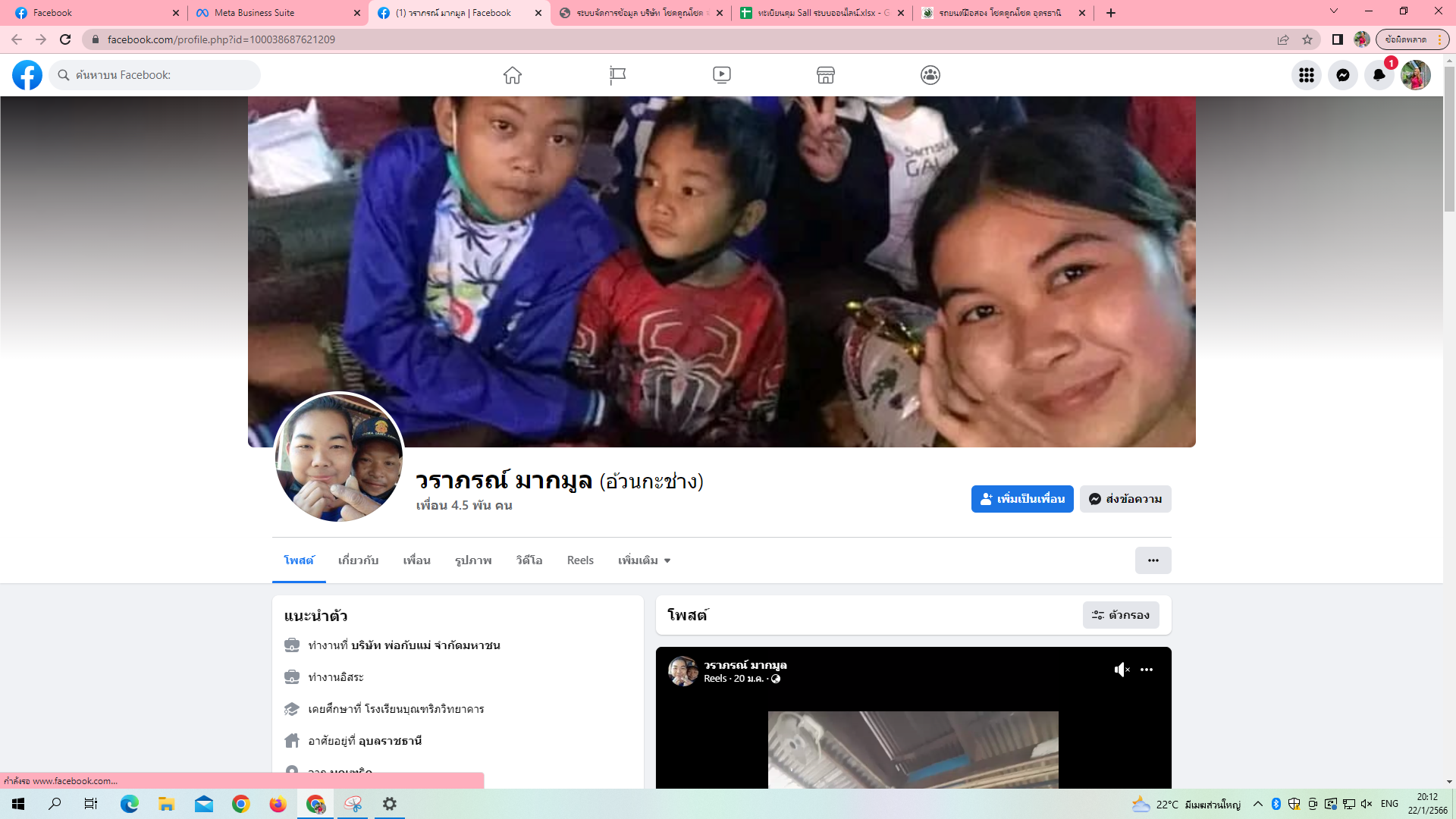
Task: Expand the เพิ่มเติม dropdown tab
Action: pyautogui.click(x=644, y=560)
